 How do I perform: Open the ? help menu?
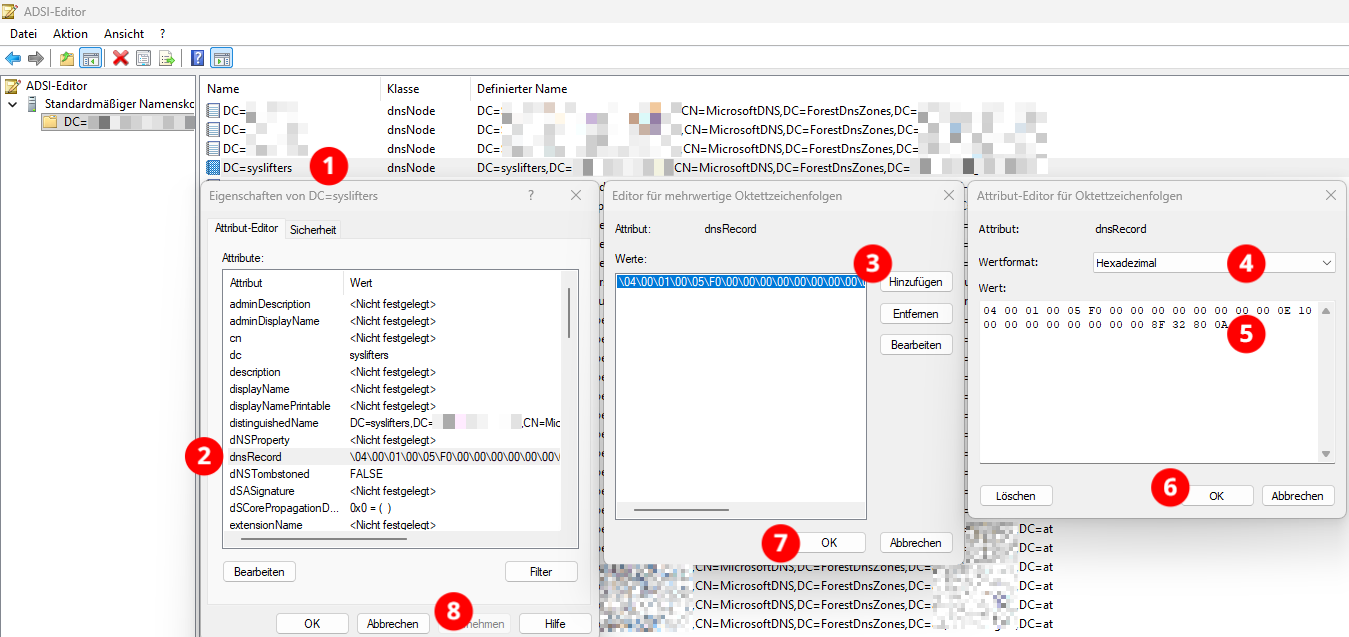click(x=162, y=34)
